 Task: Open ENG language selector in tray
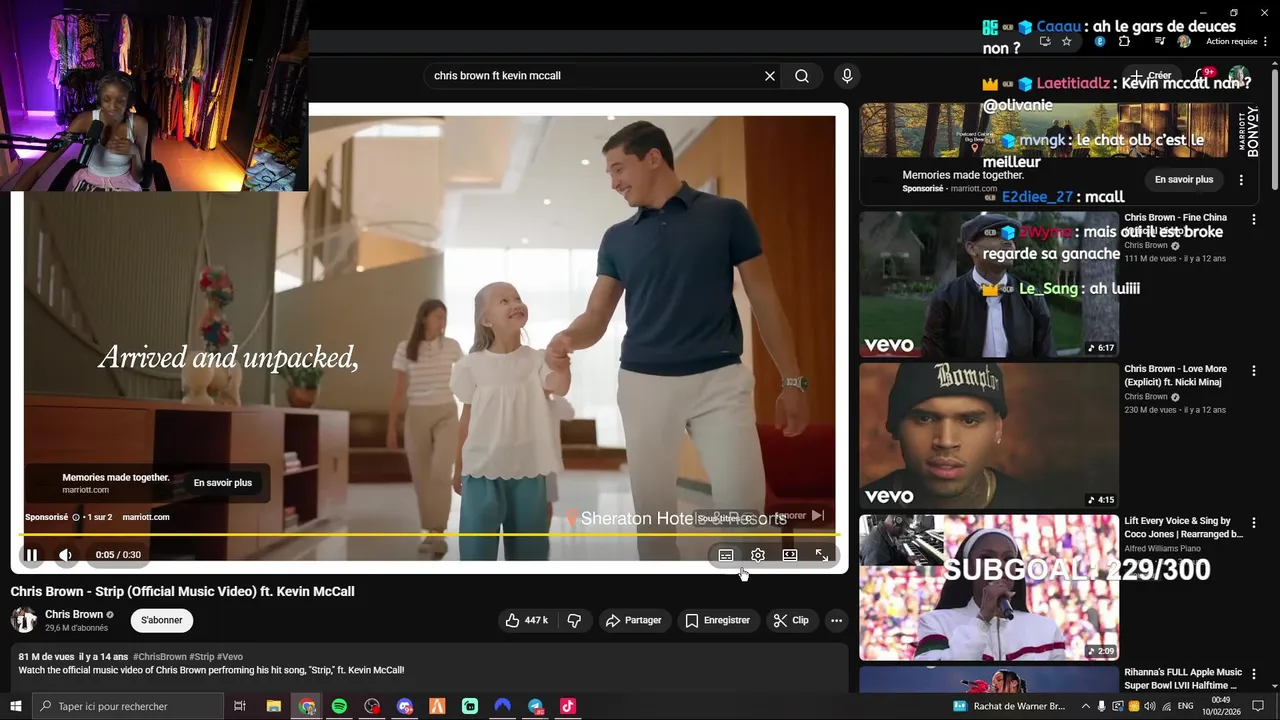coord(1186,706)
